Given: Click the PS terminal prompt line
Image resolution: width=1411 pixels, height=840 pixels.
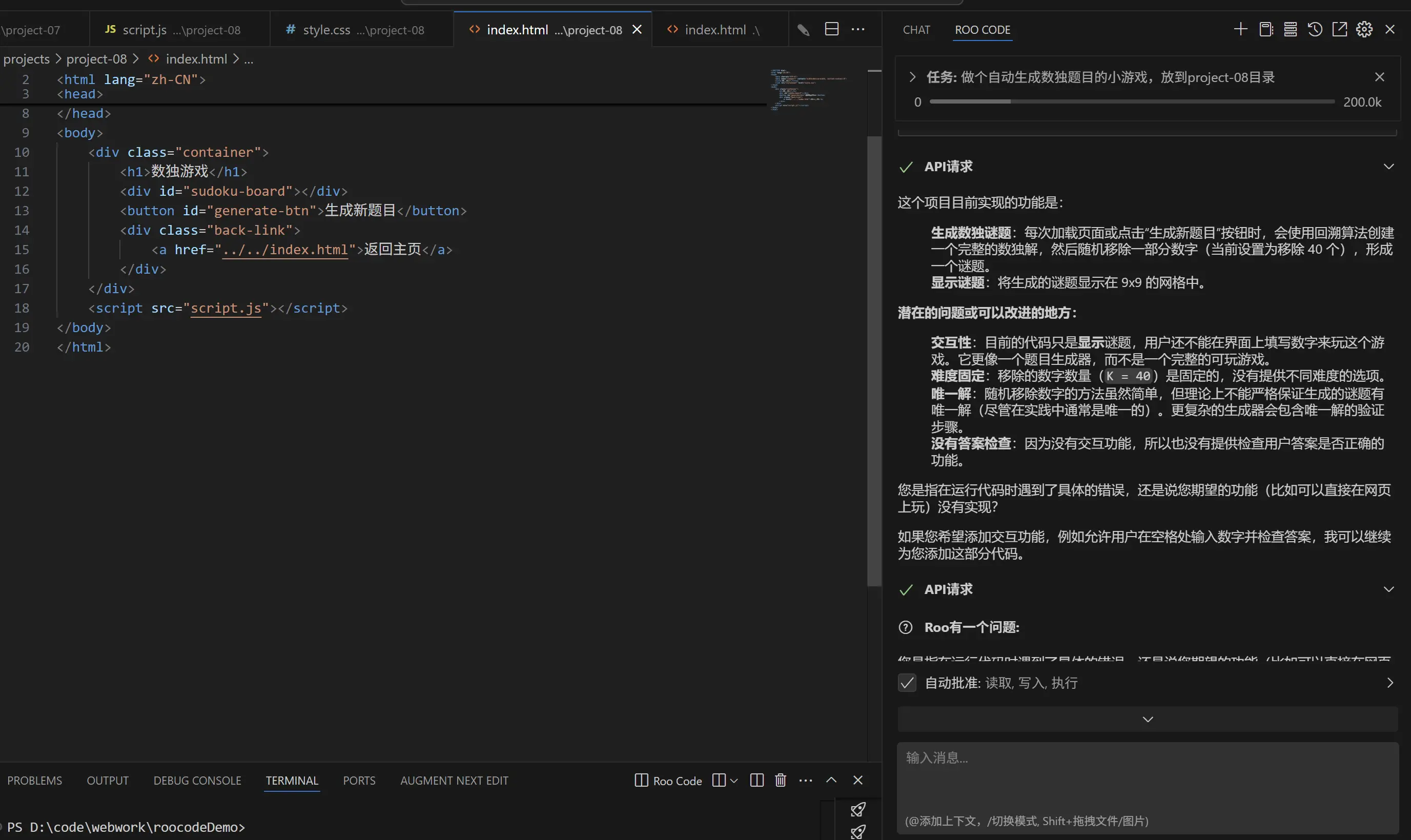Looking at the screenshot, I should [126, 827].
